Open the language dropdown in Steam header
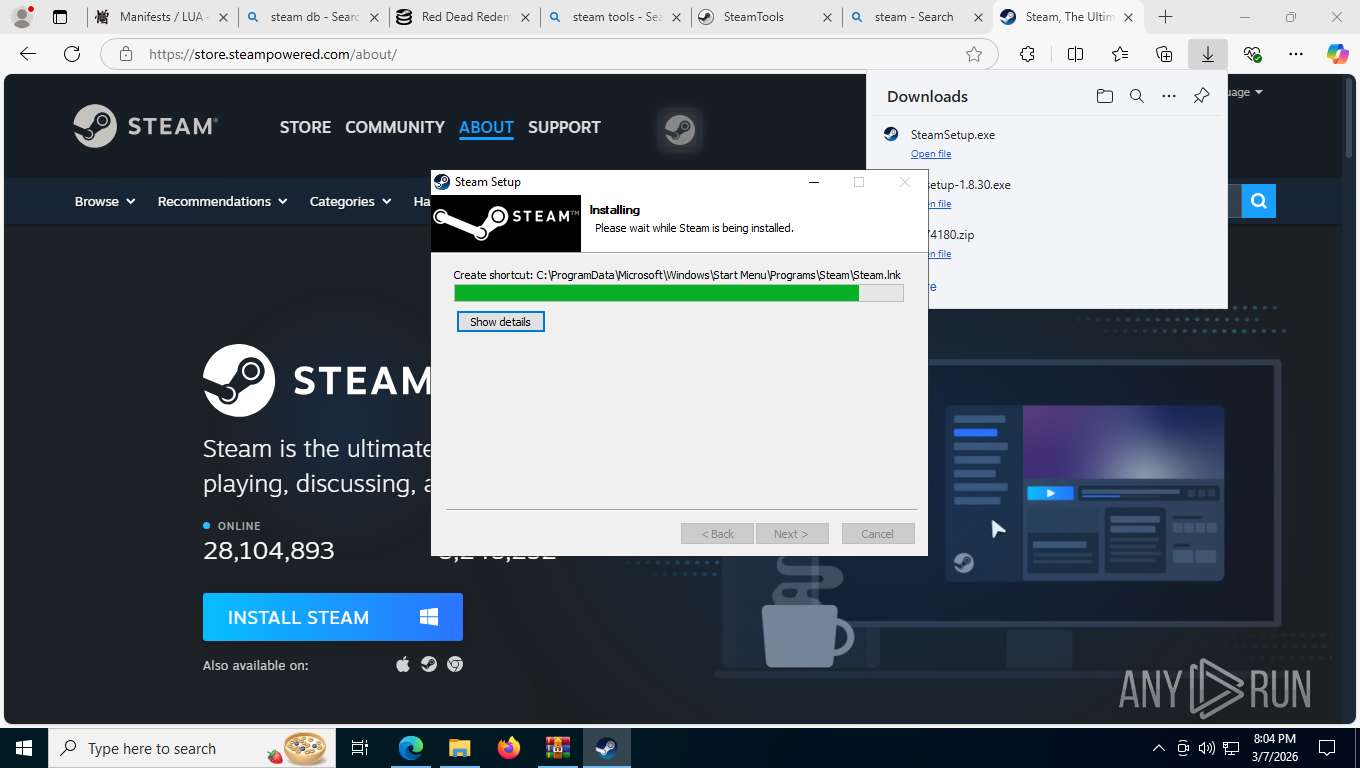1360x768 pixels. click(1245, 92)
